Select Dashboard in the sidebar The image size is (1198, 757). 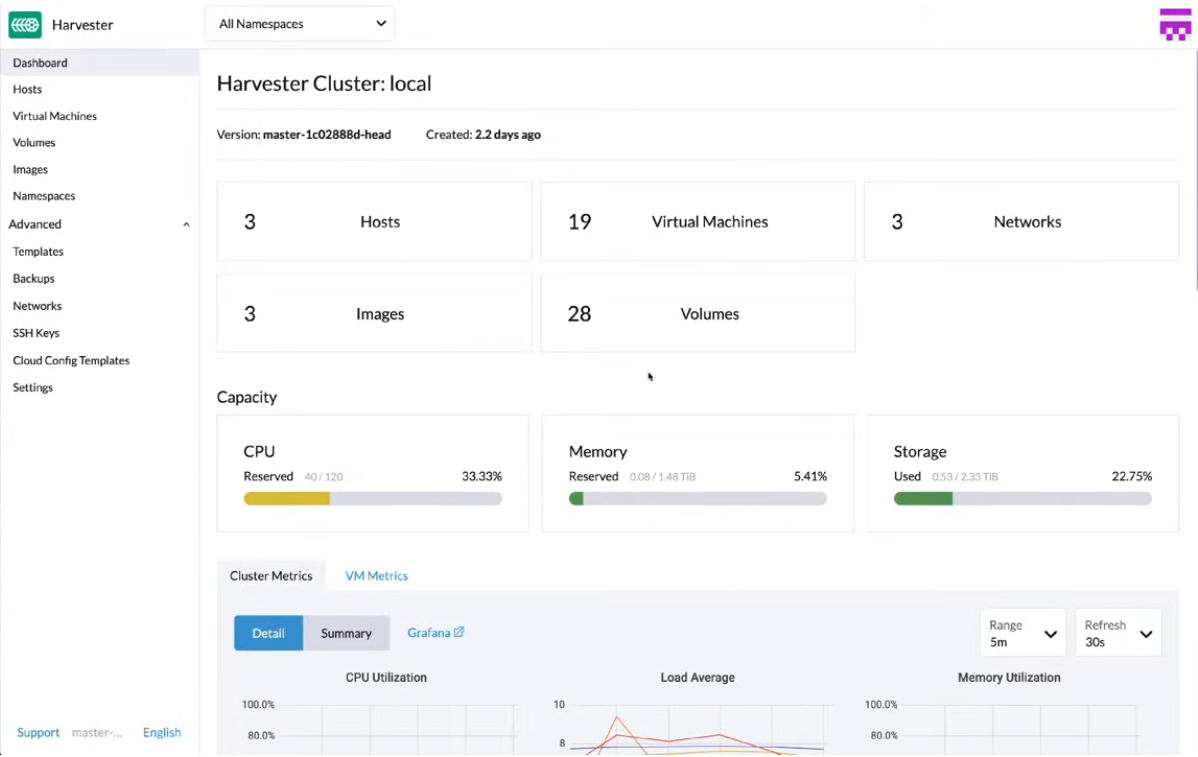[100, 63]
